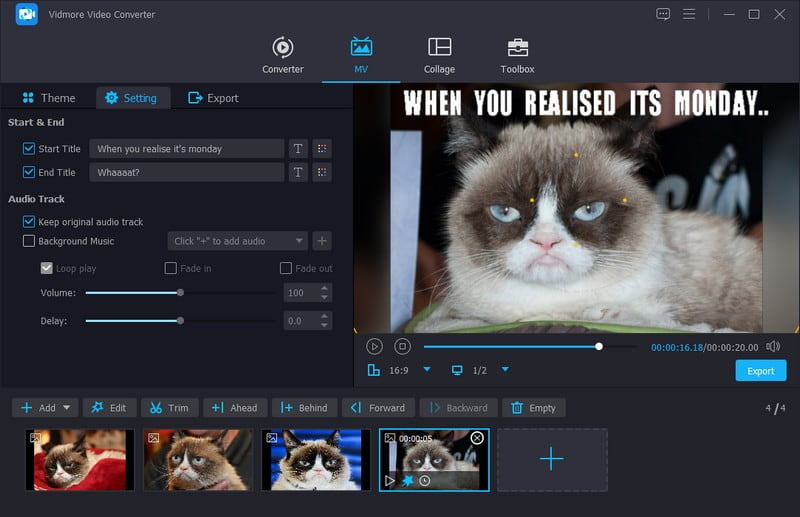
Task: Expand the Add button dropdown arrow
Action: tap(67, 408)
